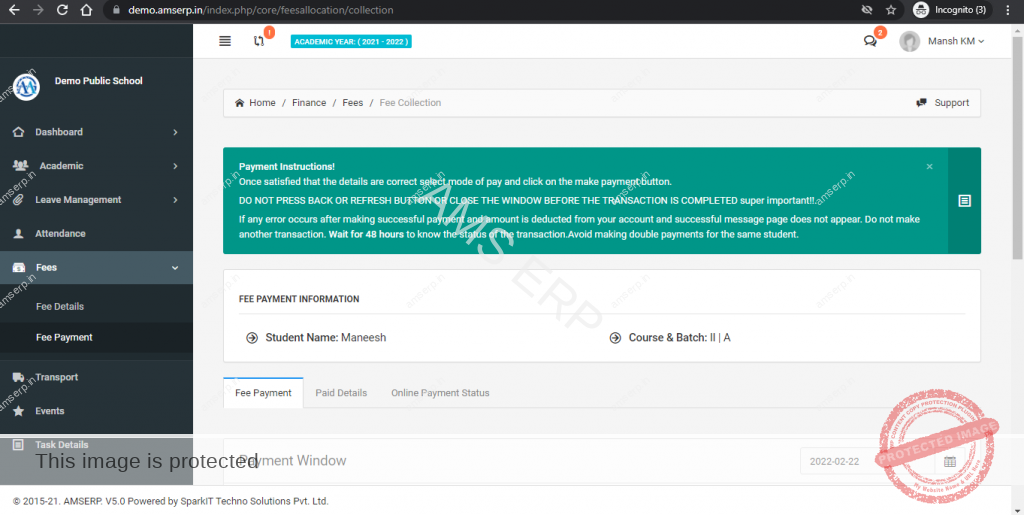Screen dimensions: 1024x515
Task: Click the browser address bar URL
Action: tap(261, 10)
